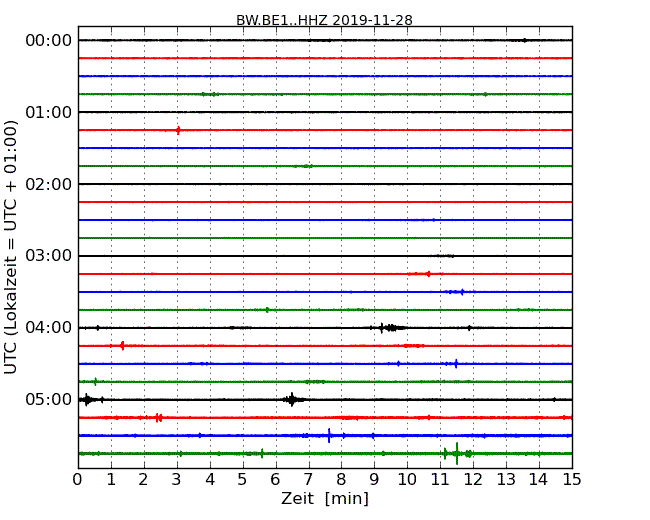Click the blue burst on 03:30 trace
The width and height of the screenshot is (650, 520).
[455, 292]
